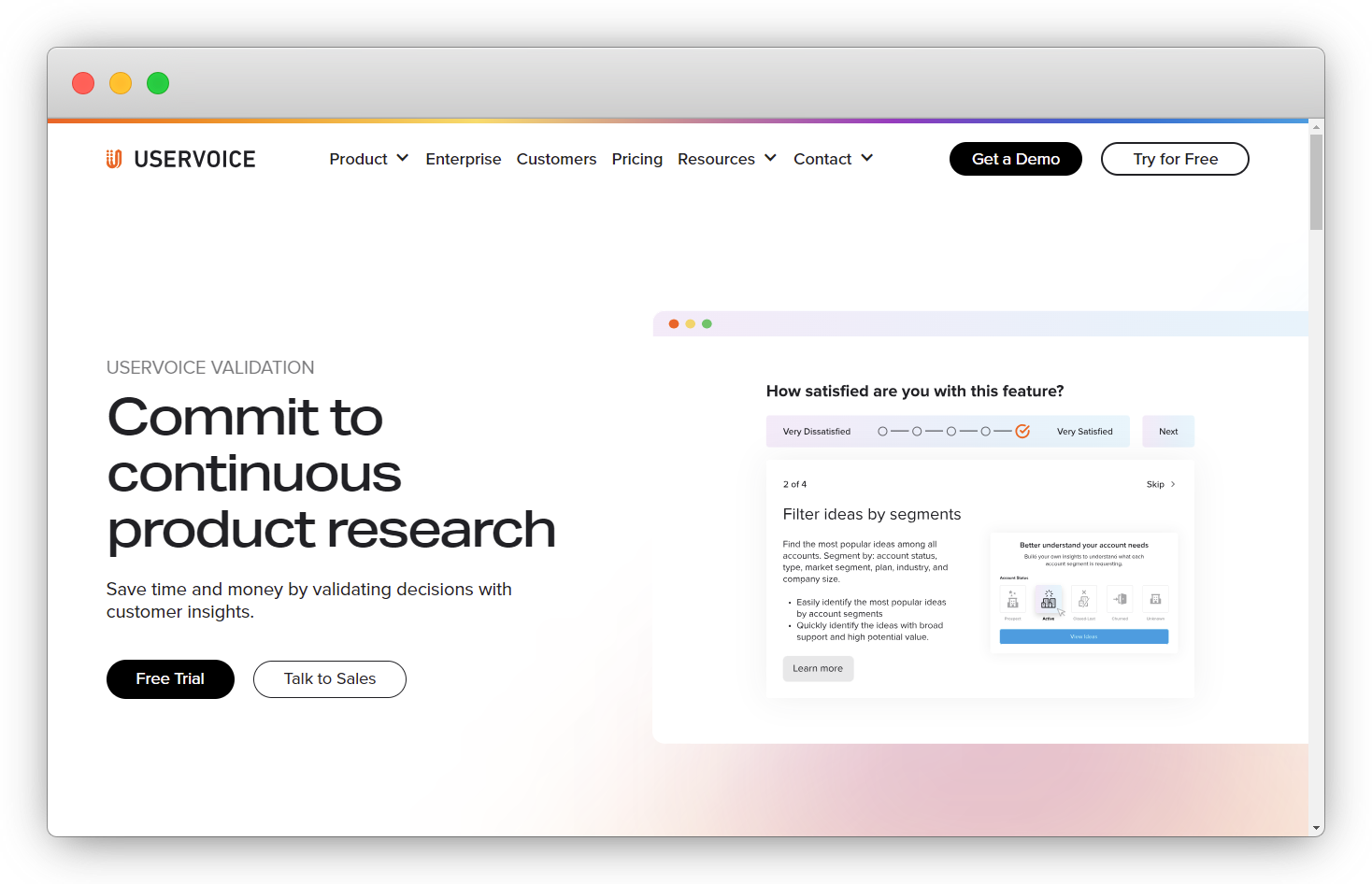Select the Active account status icon
This screenshot has width=1372, height=884.
click(1049, 600)
